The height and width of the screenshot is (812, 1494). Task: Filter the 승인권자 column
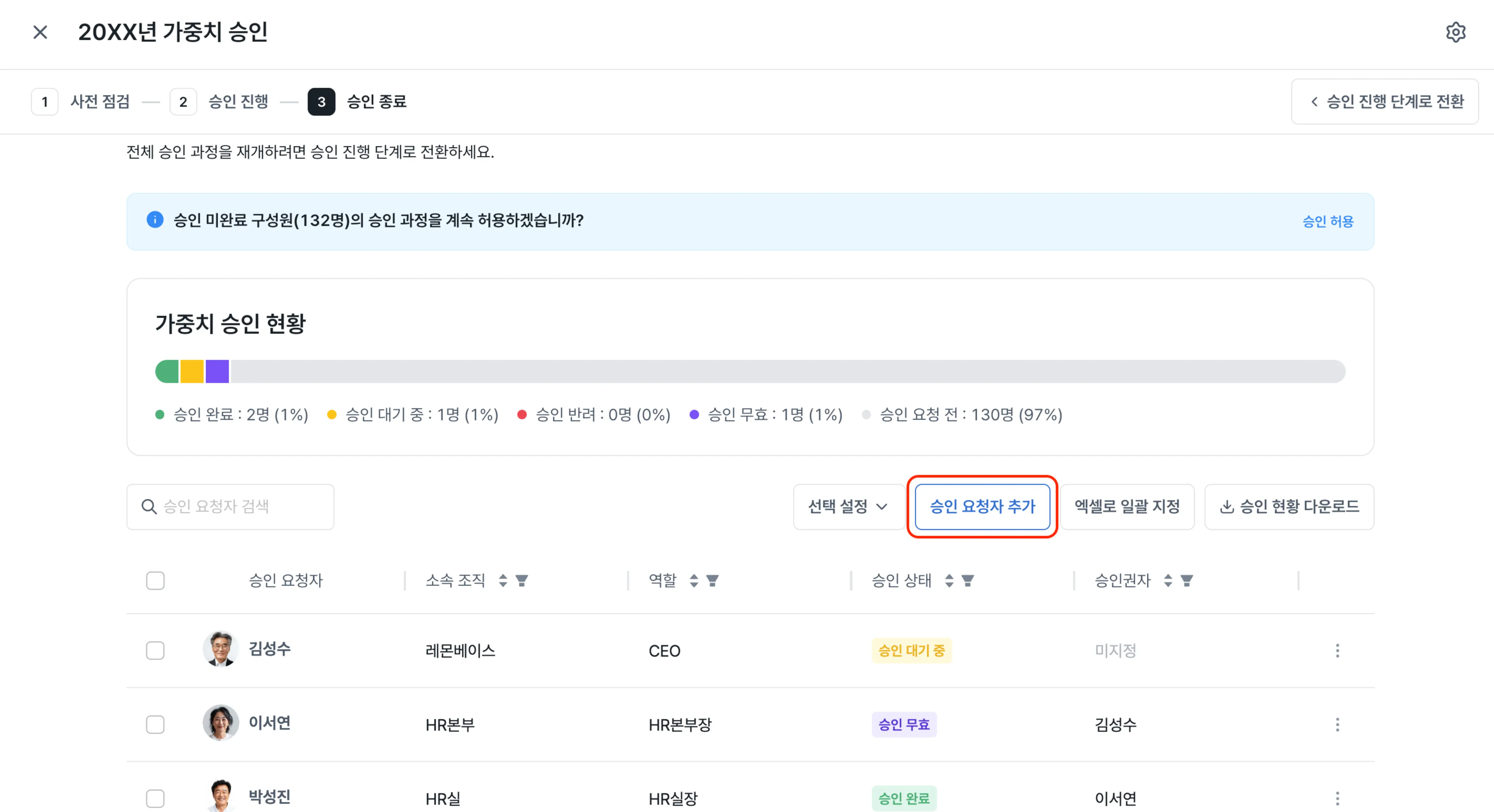point(1187,581)
